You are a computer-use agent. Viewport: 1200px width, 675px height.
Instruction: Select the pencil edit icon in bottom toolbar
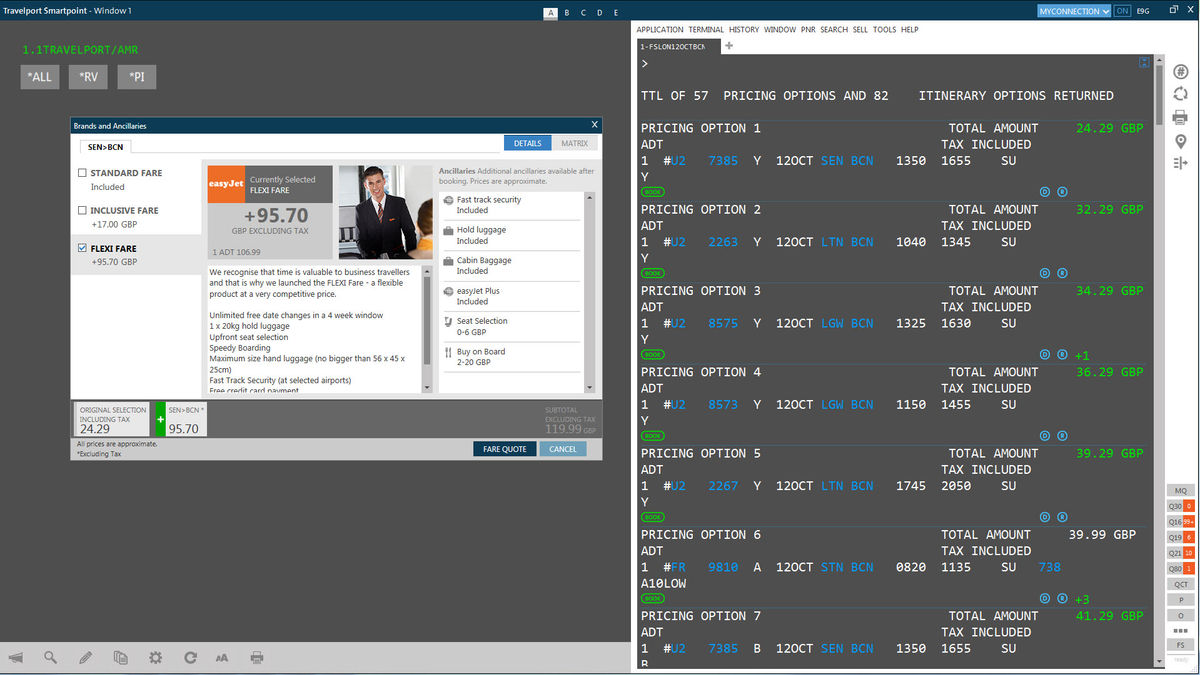(86, 657)
